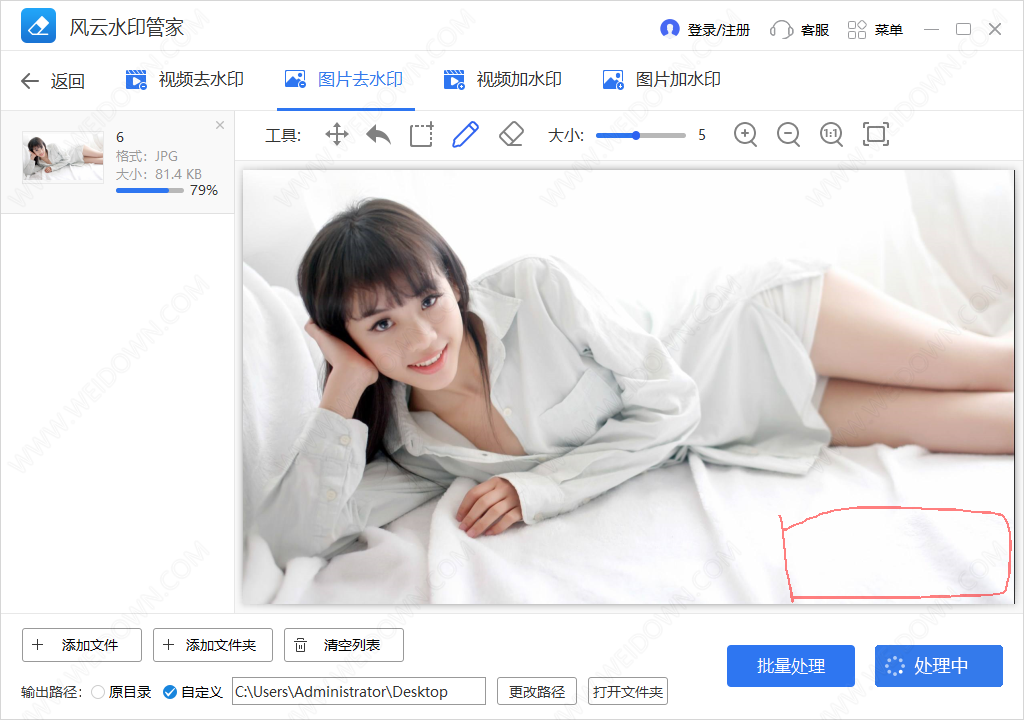The height and width of the screenshot is (720, 1024).
Task: Select the 自定义 output path option
Action: coord(170,692)
